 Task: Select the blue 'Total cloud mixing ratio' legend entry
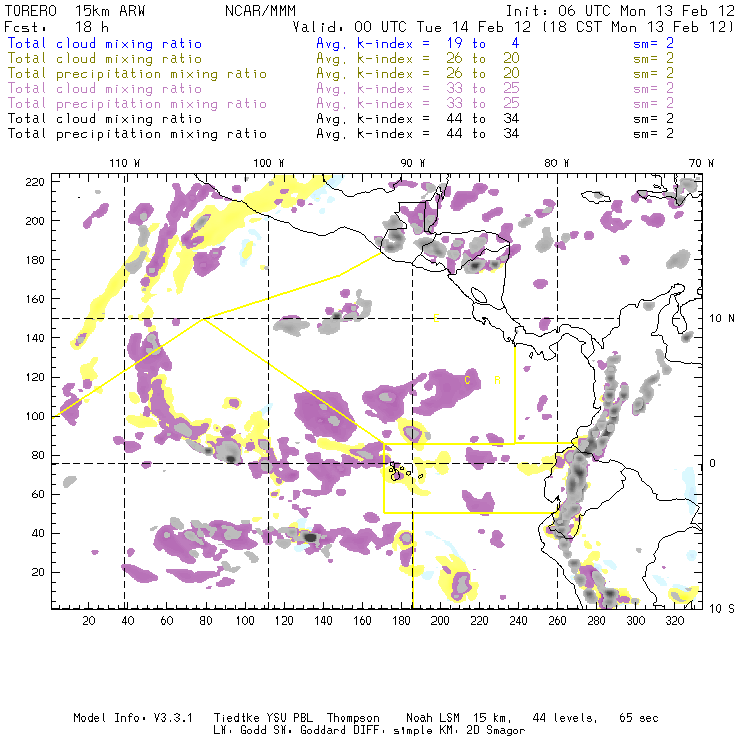[x=105, y=44]
